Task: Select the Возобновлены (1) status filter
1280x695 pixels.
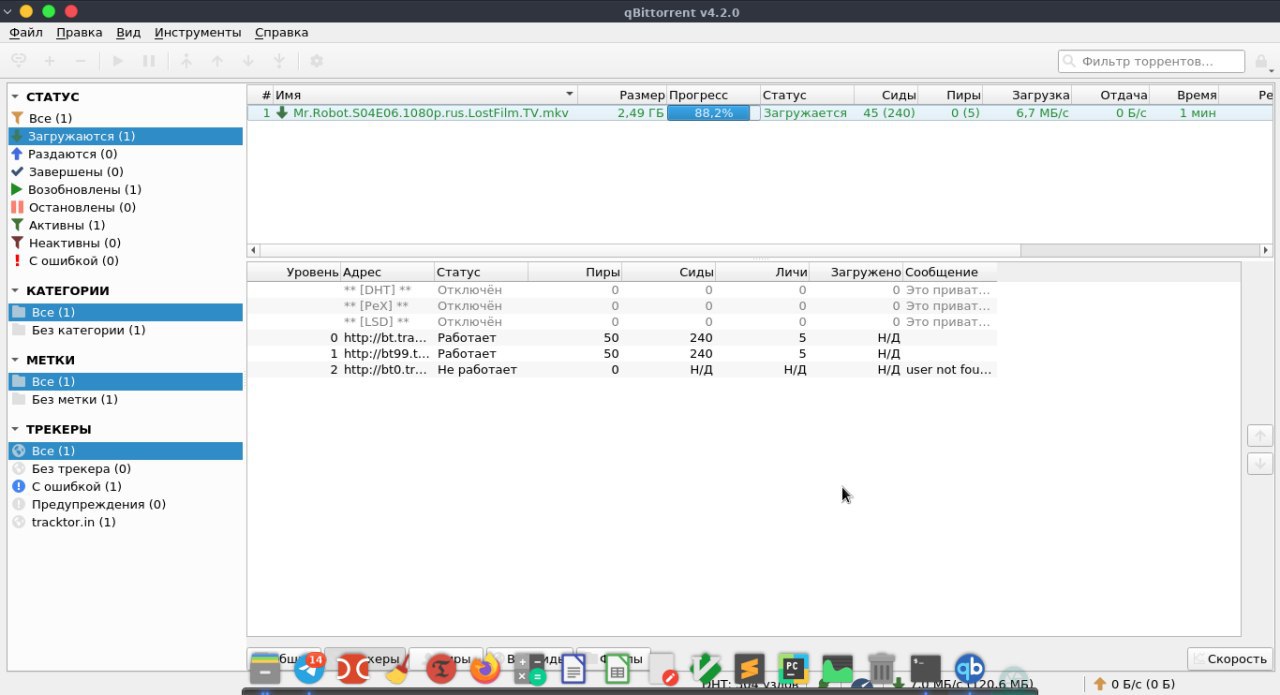Action: tap(125, 189)
